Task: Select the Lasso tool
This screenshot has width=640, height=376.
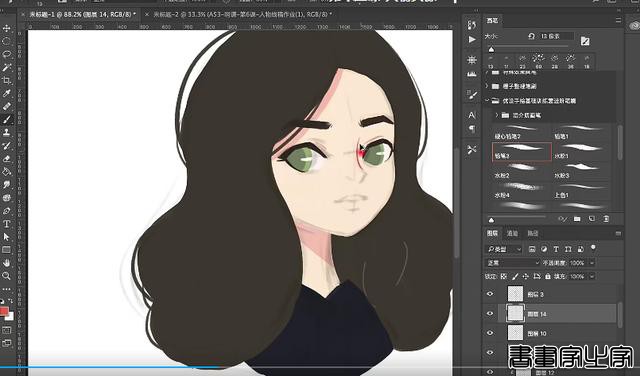Action: (7, 54)
